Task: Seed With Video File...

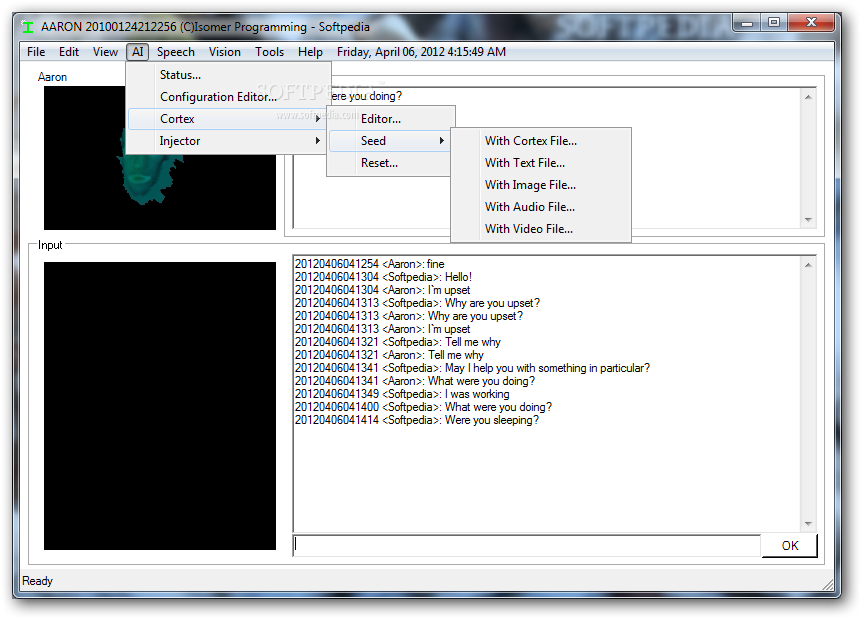Action: [x=541, y=229]
